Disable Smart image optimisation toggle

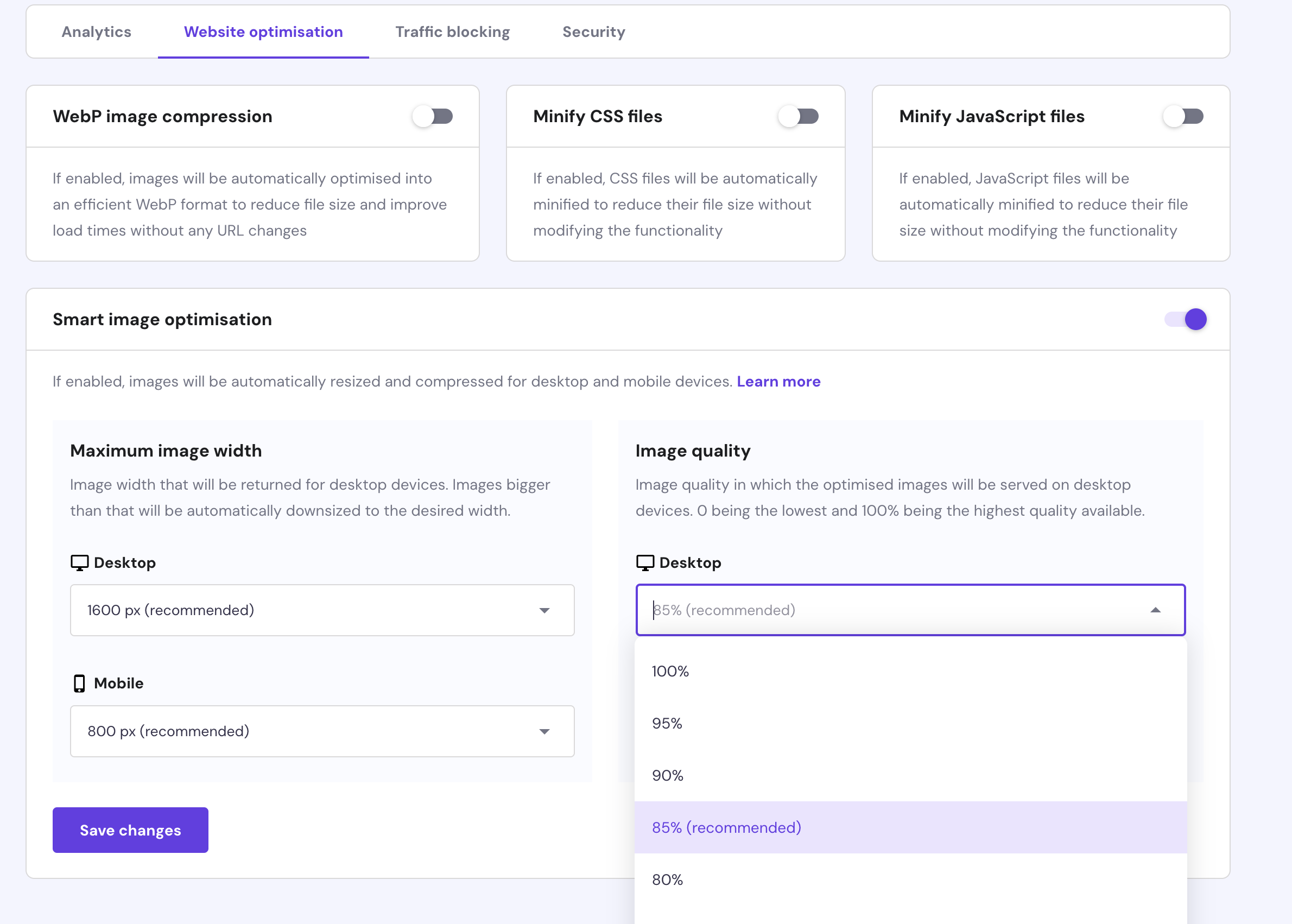(x=1186, y=319)
